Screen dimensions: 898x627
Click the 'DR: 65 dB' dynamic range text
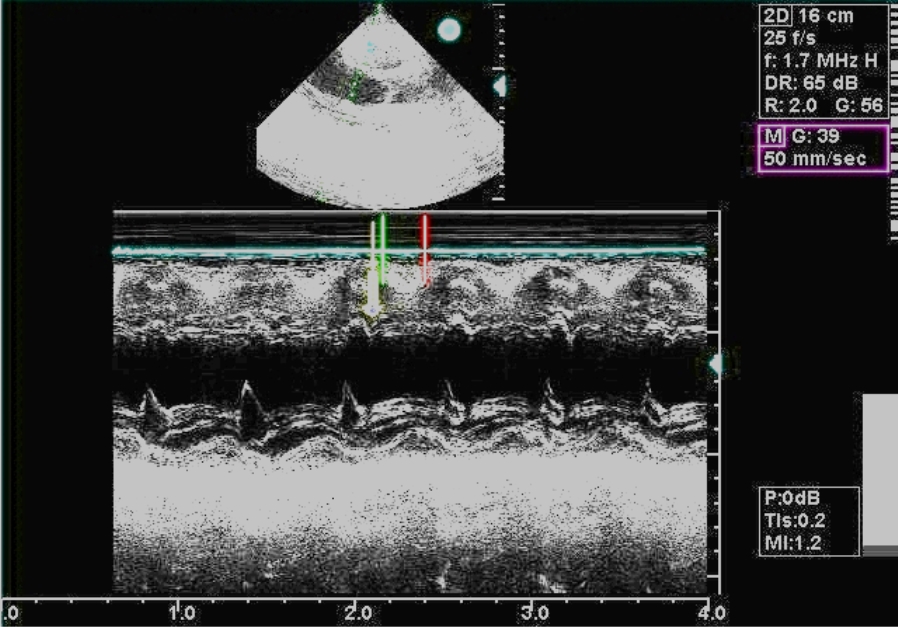(811, 83)
